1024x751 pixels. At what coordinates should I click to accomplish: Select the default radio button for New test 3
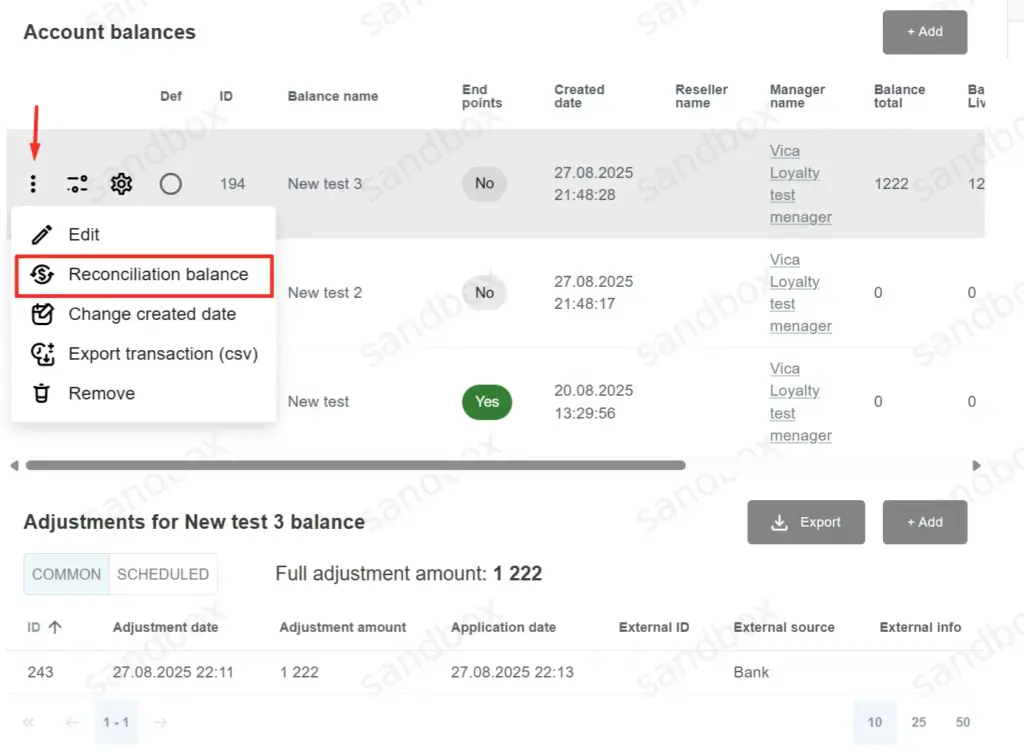coord(171,184)
